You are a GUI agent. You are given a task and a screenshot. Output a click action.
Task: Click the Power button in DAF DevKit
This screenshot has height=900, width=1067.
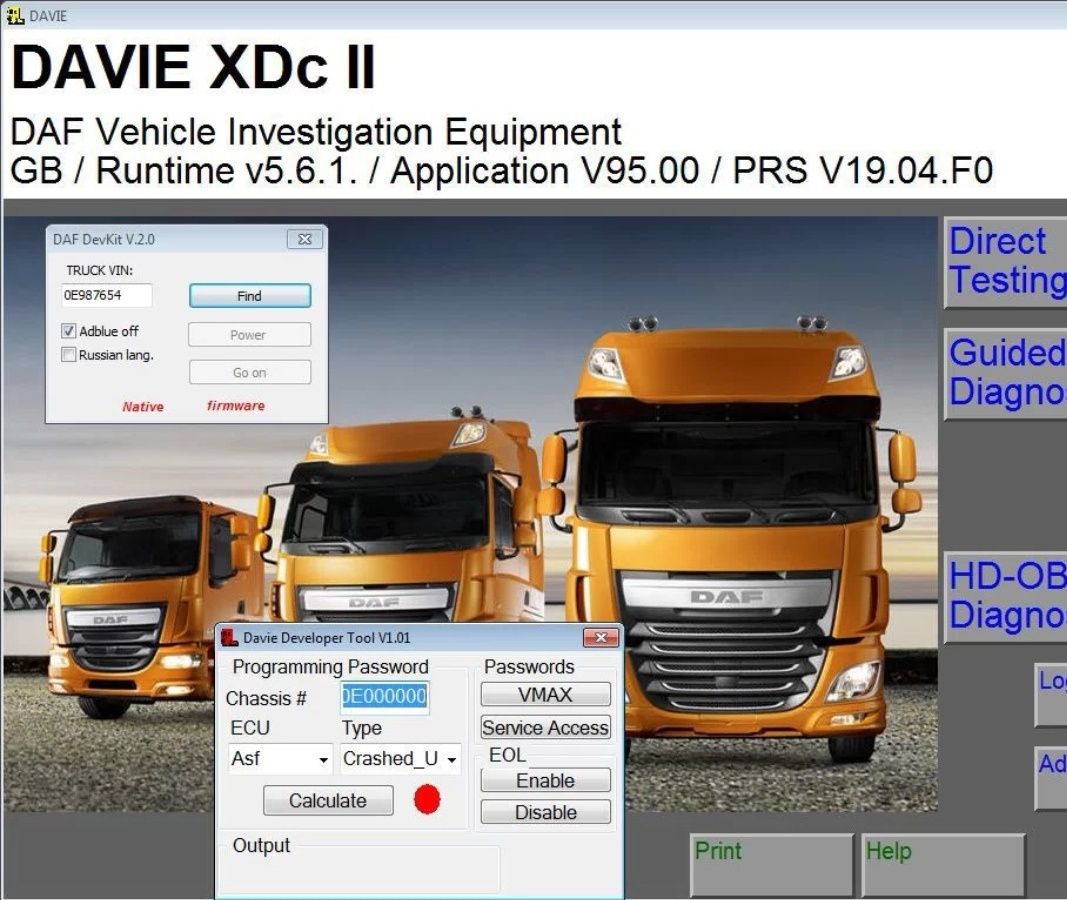250,335
